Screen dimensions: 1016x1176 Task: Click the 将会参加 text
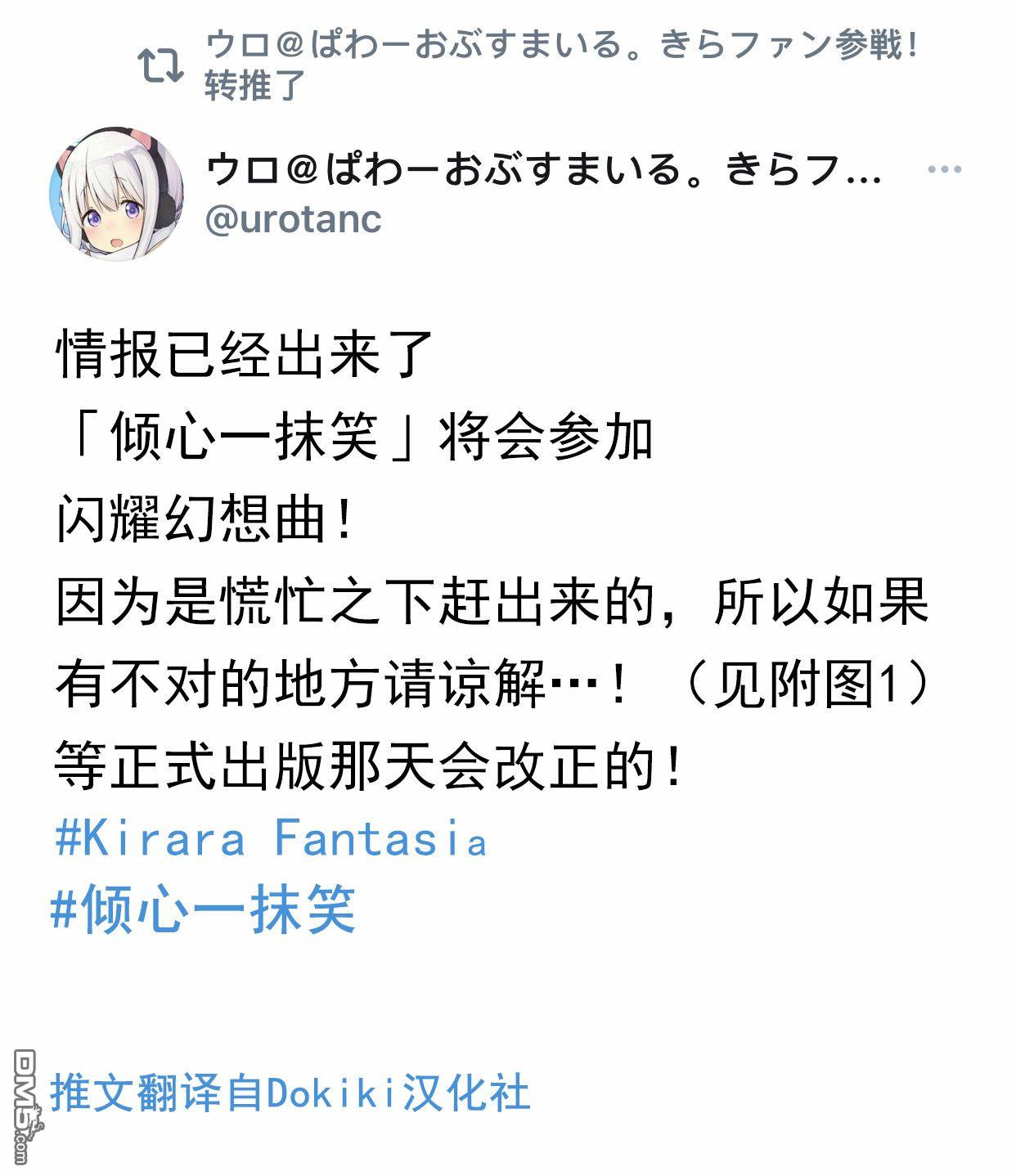click(x=546, y=438)
